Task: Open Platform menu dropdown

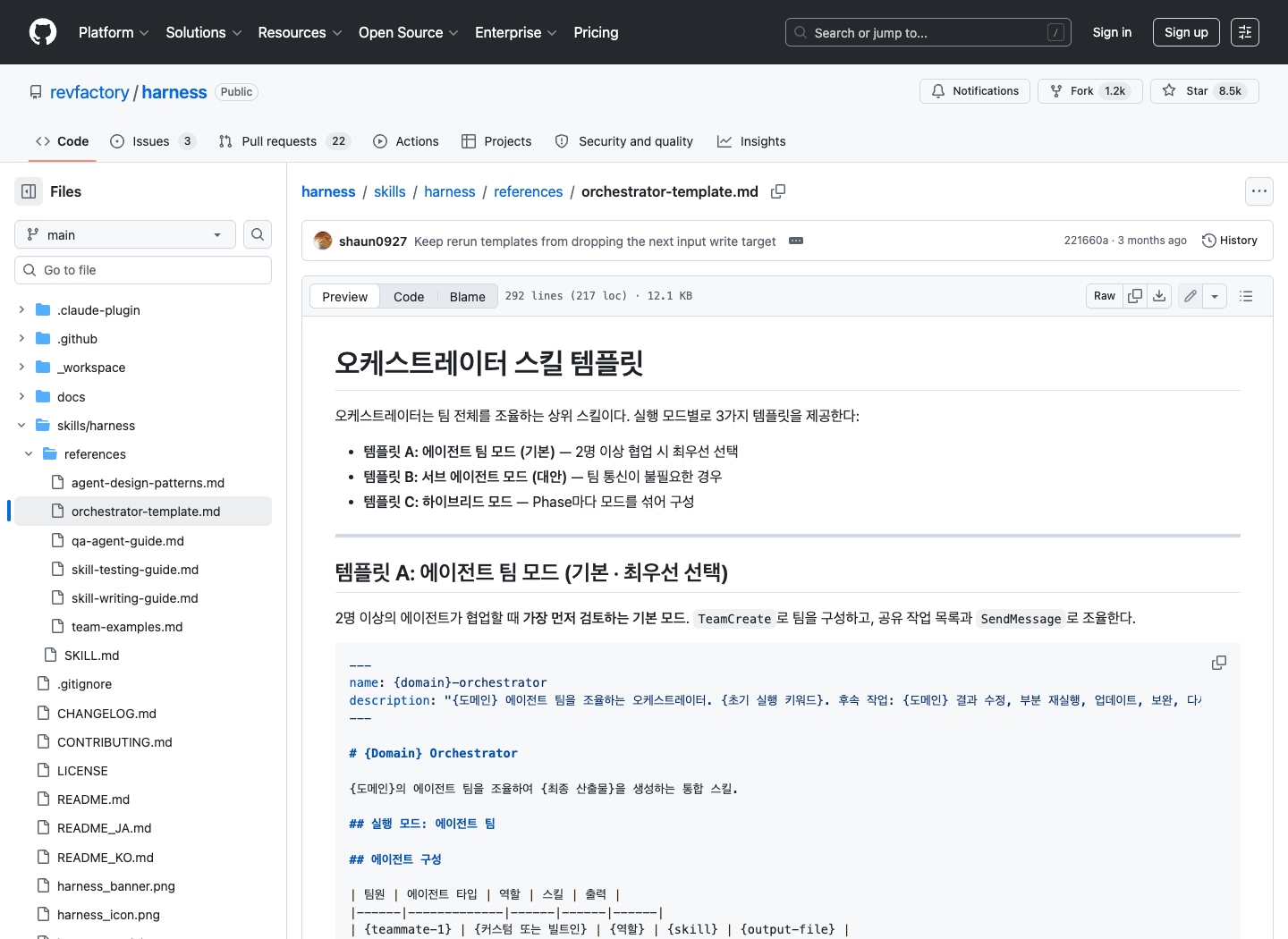Action: 114,32
